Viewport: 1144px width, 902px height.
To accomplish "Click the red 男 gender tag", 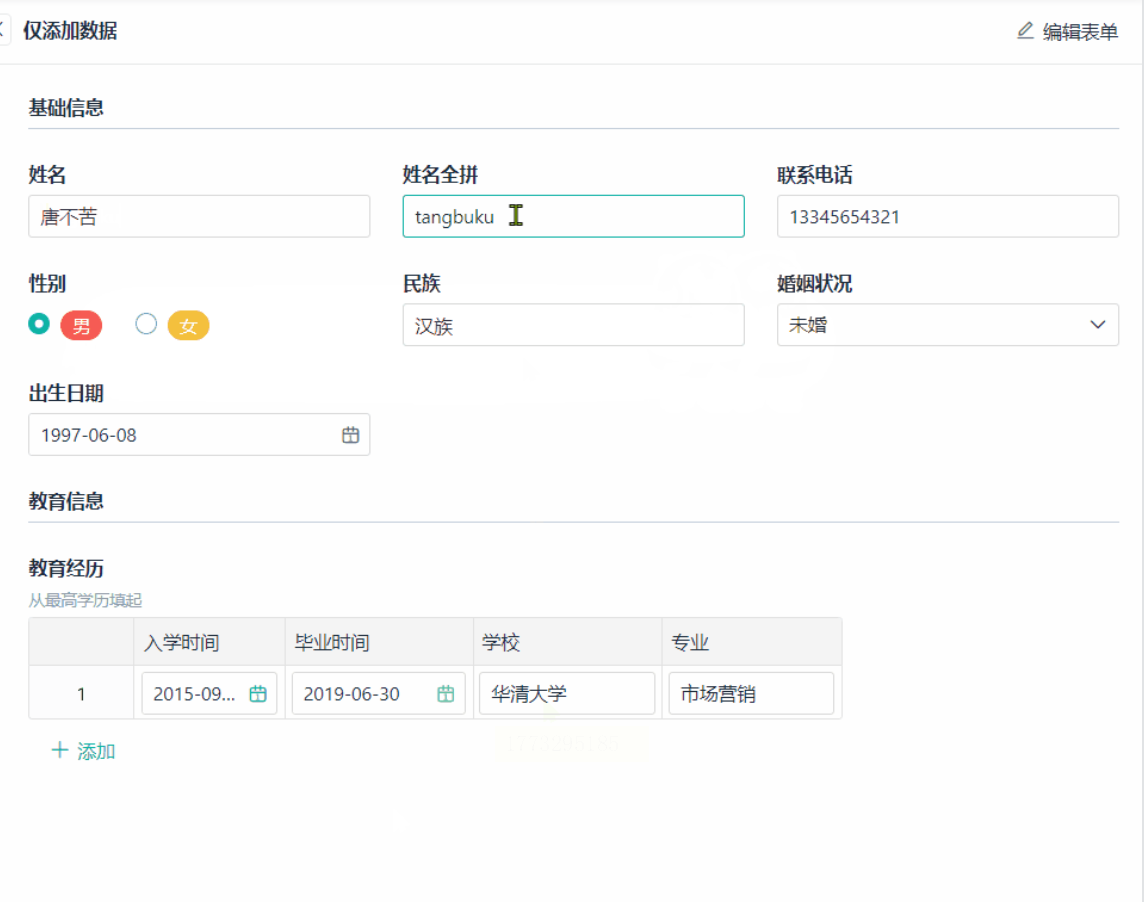I will pos(81,326).
